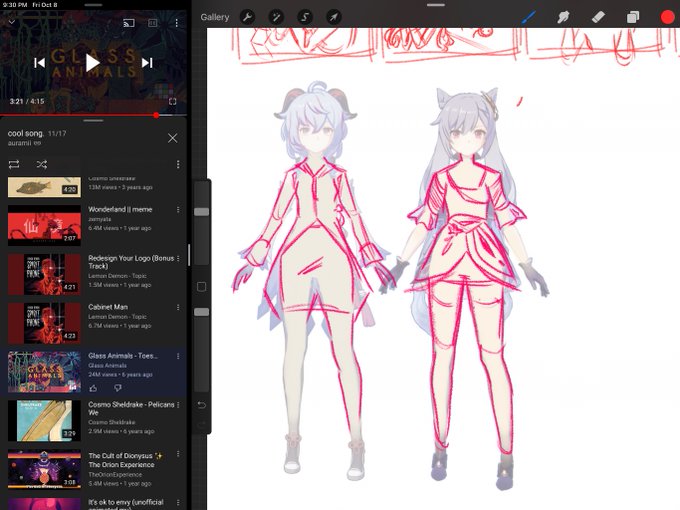Tap iPad multitasking handle above Procreate

click(436, 5)
